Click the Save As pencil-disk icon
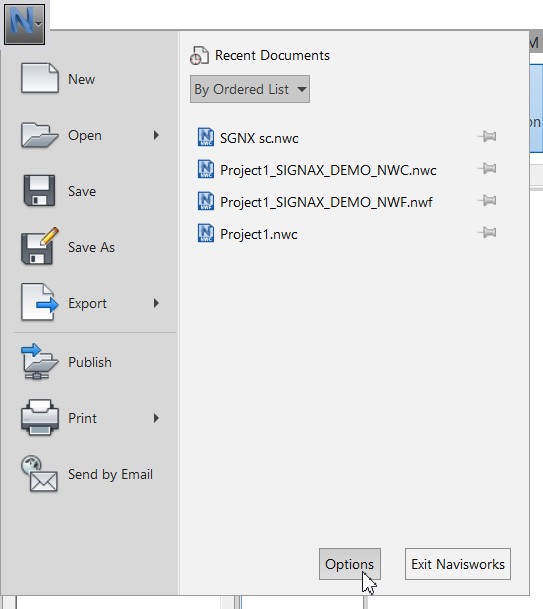The height and width of the screenshot is (609, 543). (x=40, y=246)
